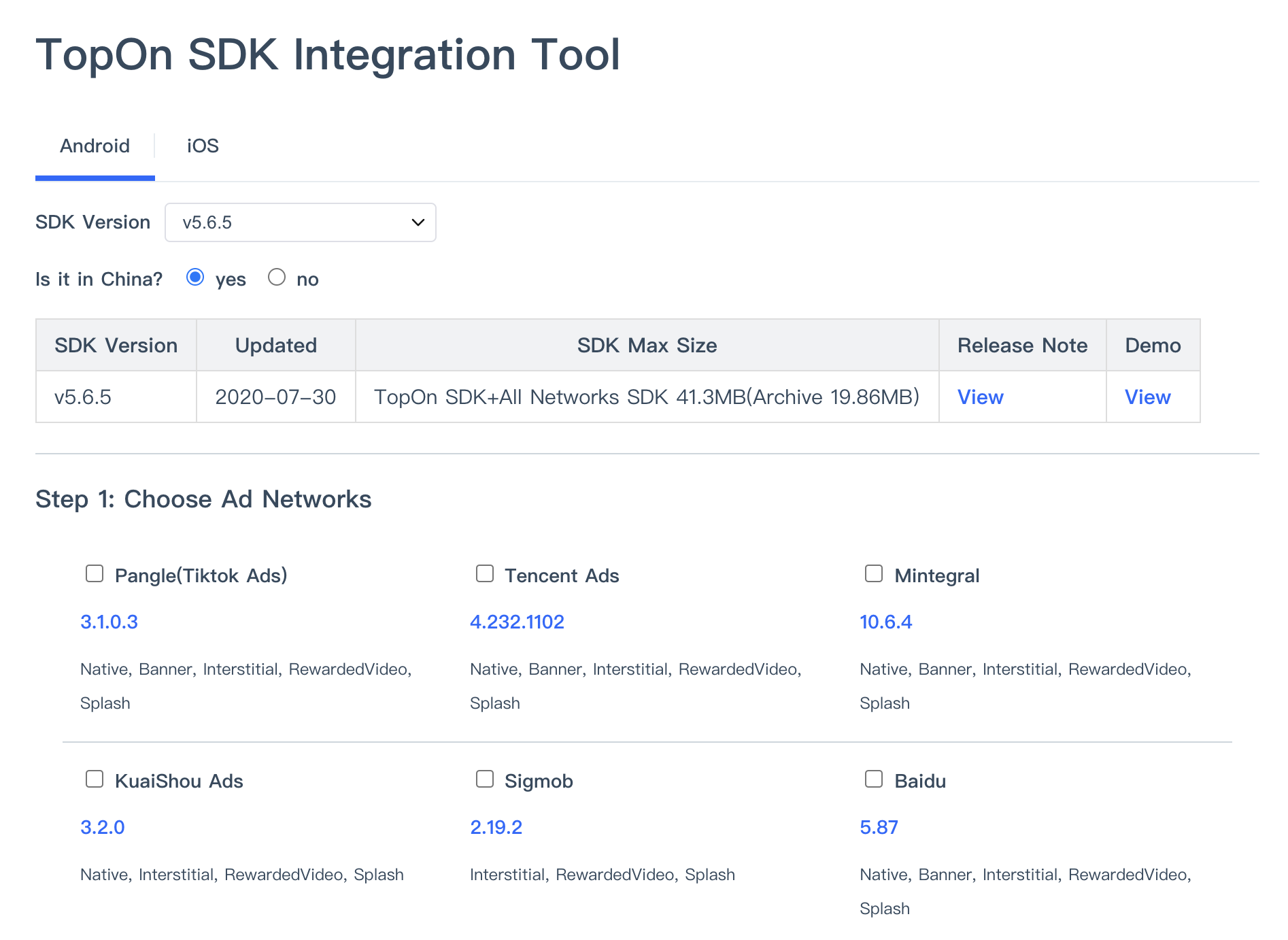Click the 'KuaiShou Ads' label
Viewport: 1288px width, 940px height.
[x=179, y=781]
